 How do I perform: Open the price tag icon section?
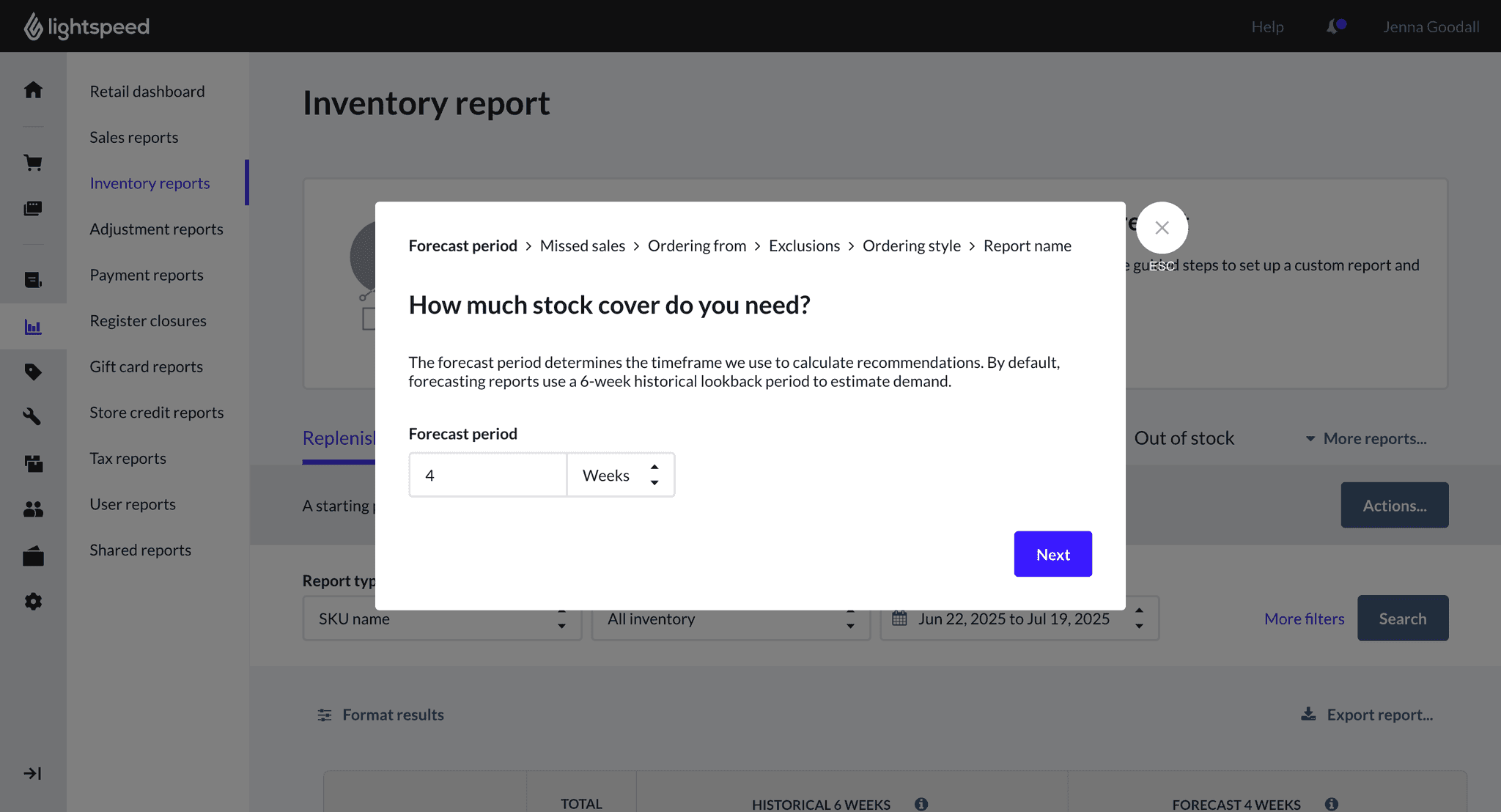tap(33, 372)
